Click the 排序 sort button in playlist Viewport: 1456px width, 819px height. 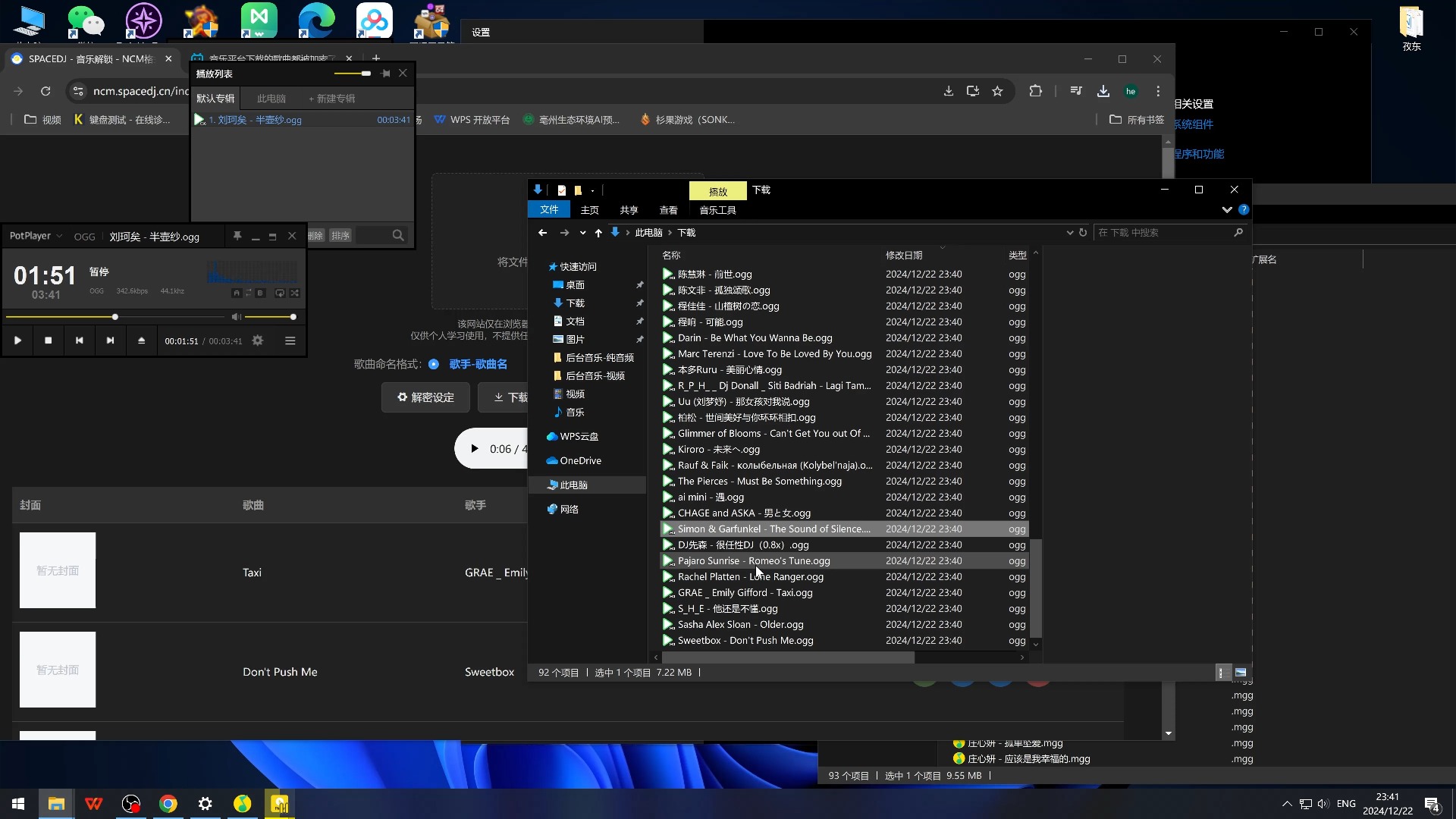tap(340, 236)
